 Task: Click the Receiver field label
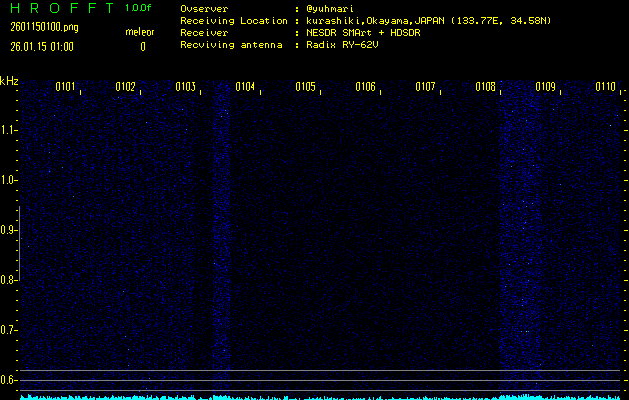204,33
